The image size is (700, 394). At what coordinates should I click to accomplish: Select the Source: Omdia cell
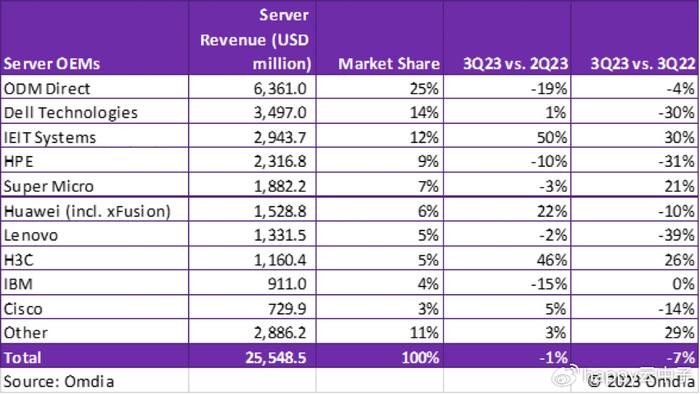pyautogui.click(x=95, y=381)
